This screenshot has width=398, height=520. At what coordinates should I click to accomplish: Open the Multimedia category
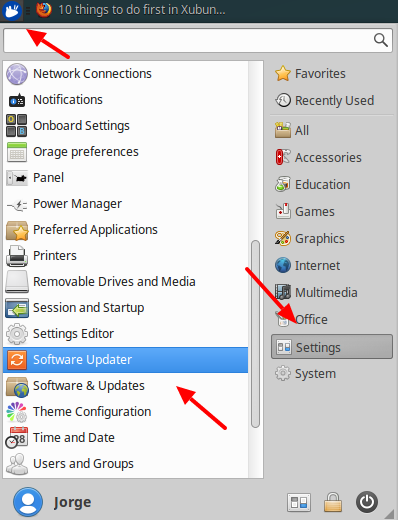point(316,292)
